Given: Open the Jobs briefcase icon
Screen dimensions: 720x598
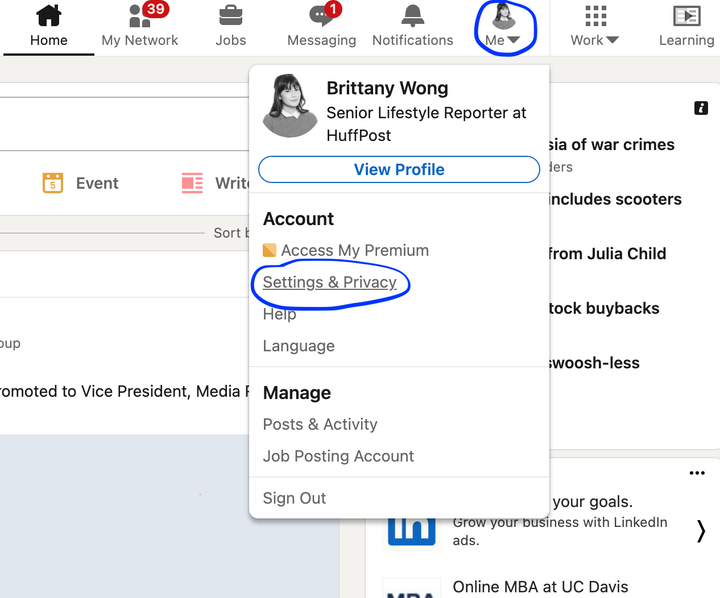Looking at the screenshot, I should (231, 16).
